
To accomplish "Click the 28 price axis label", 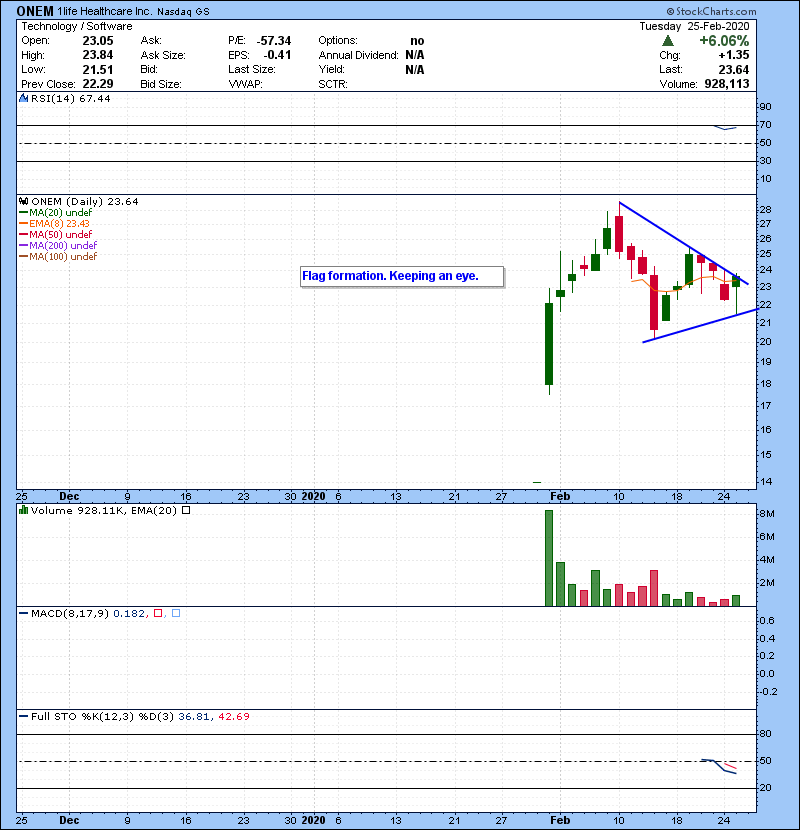I will (x=766, y=210).
